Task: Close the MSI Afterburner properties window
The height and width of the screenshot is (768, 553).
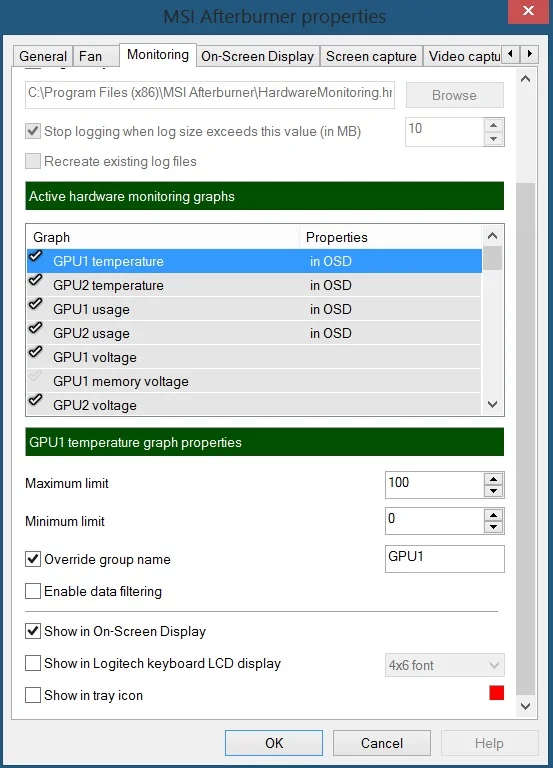Action: click(529, 11)
